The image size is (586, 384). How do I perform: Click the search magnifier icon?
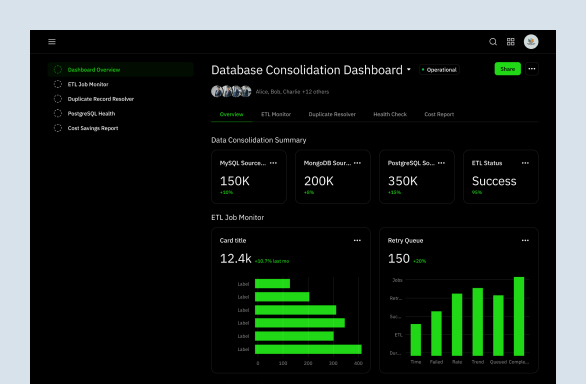point(493,42)
